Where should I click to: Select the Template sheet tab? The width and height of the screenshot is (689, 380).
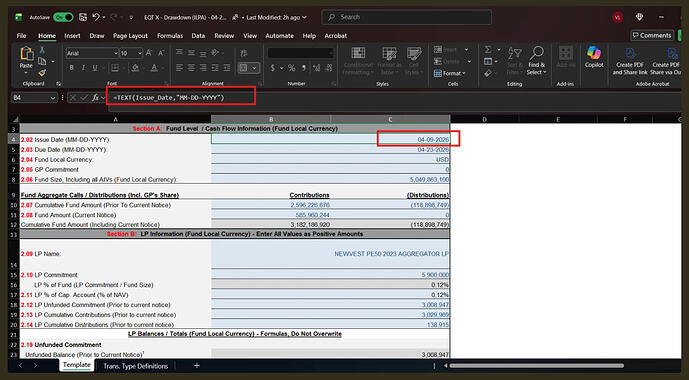point(76,365)
